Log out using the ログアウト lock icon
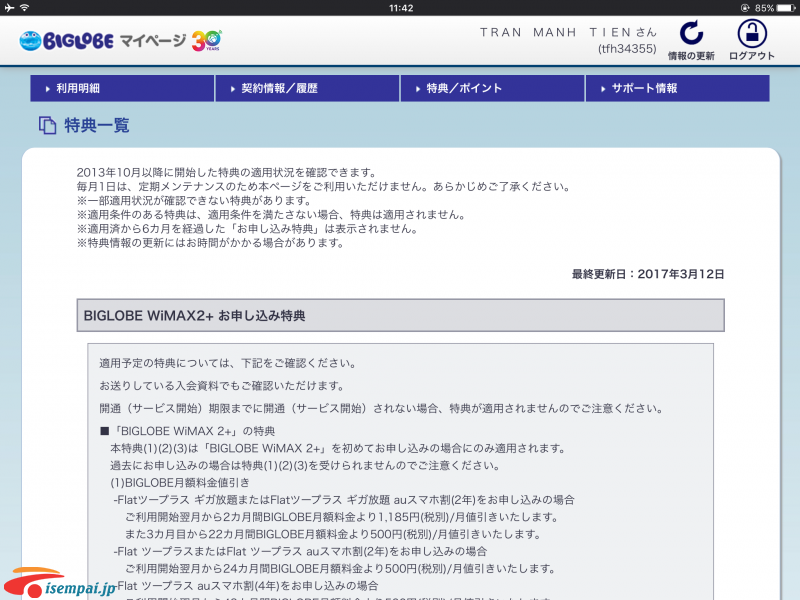Viewport: 800px width, 600px height. (x=752, y=41)
